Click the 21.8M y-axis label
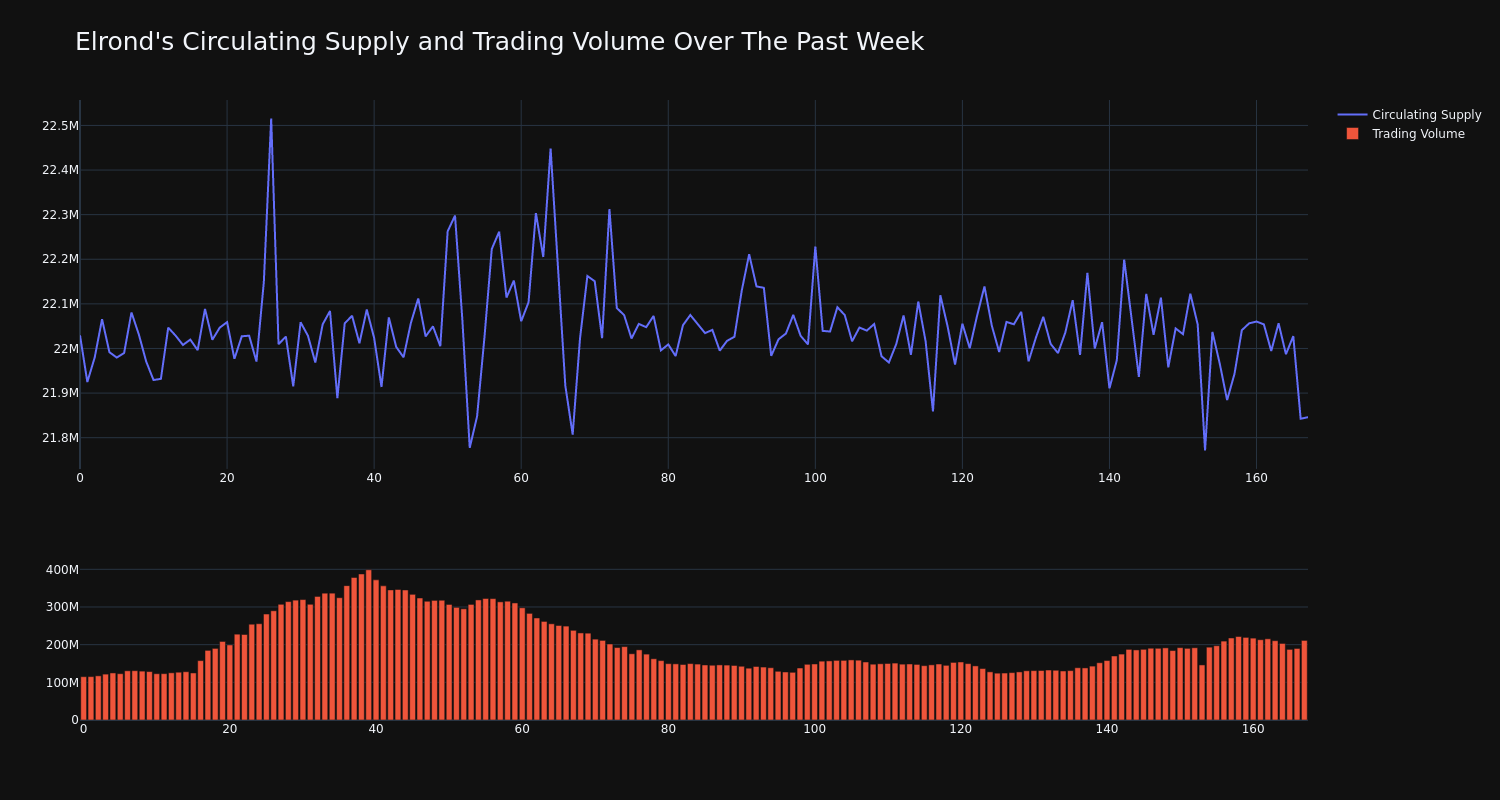1500x800 pixels. [x=60, y=437]
